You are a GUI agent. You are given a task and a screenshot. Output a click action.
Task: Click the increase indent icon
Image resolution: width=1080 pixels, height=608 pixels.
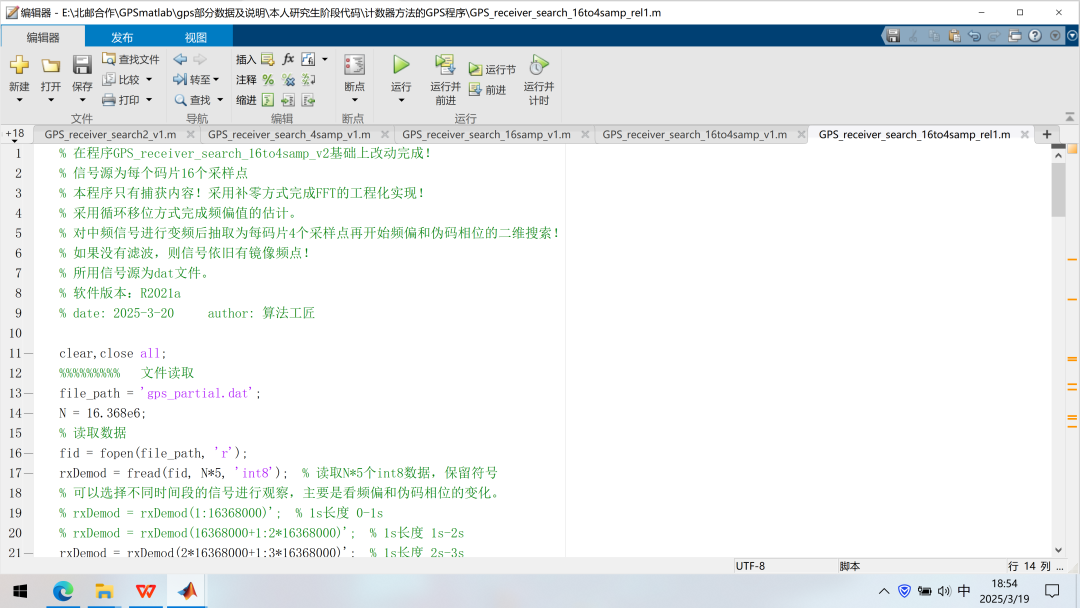288,101
